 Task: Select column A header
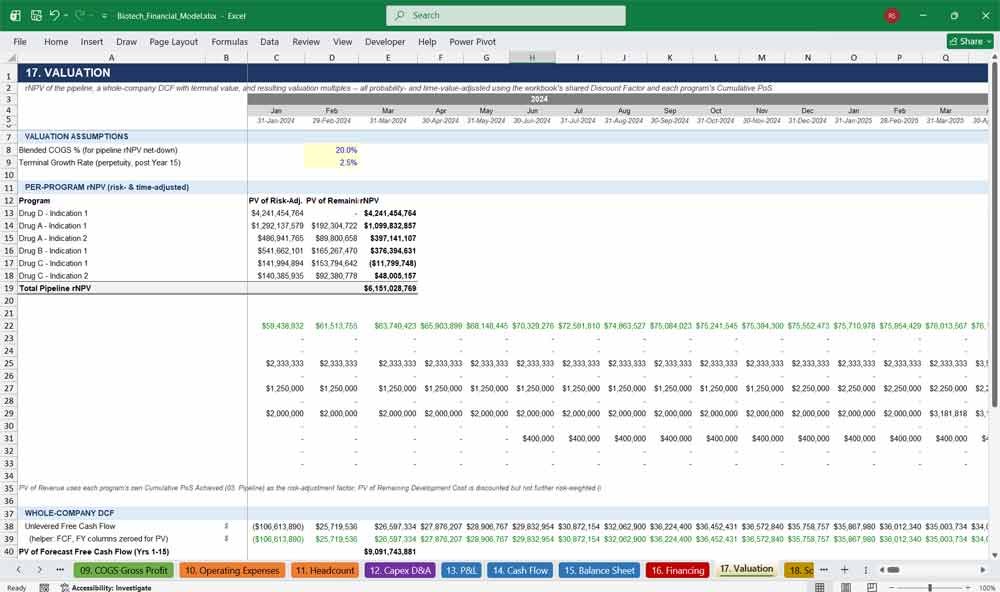click(112, 57)
